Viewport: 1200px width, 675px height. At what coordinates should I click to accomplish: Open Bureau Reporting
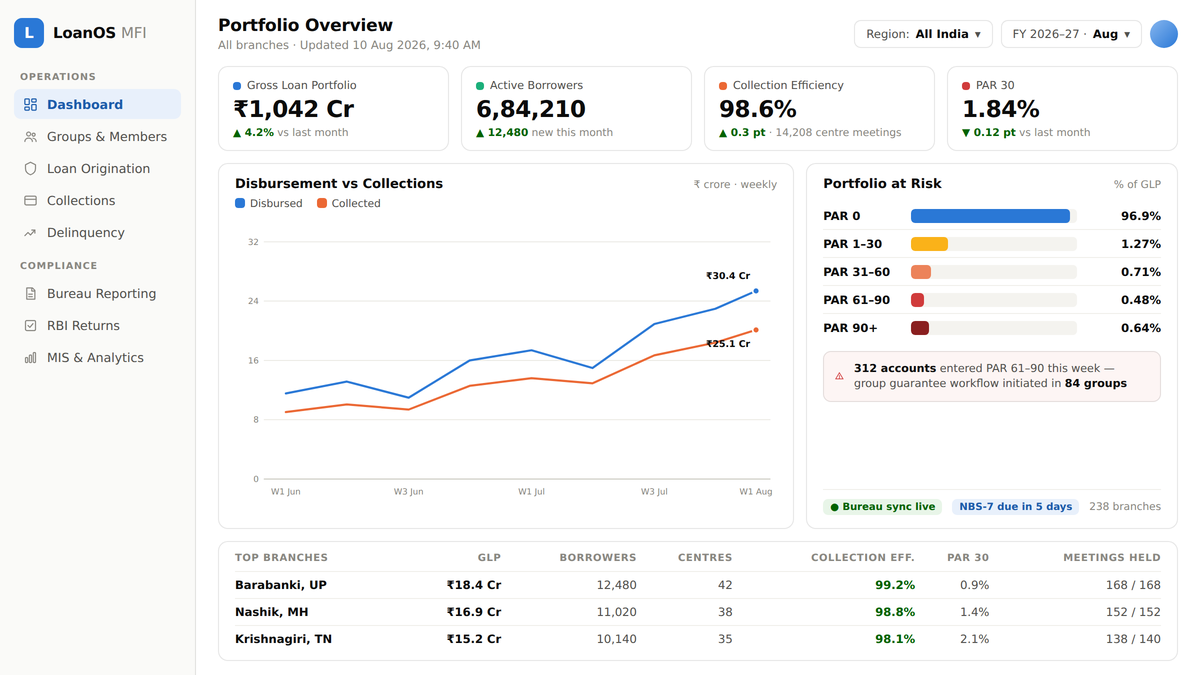tap(97, 294)
